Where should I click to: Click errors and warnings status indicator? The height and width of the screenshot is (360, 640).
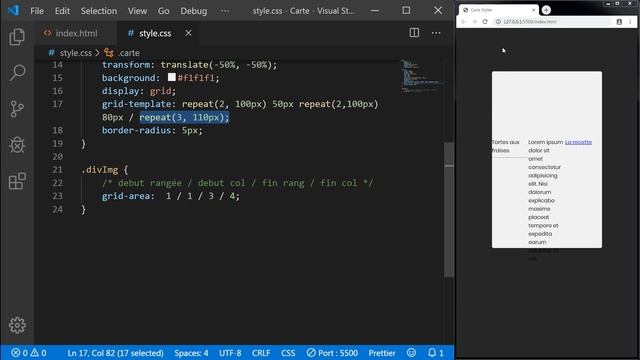point(29,353)
